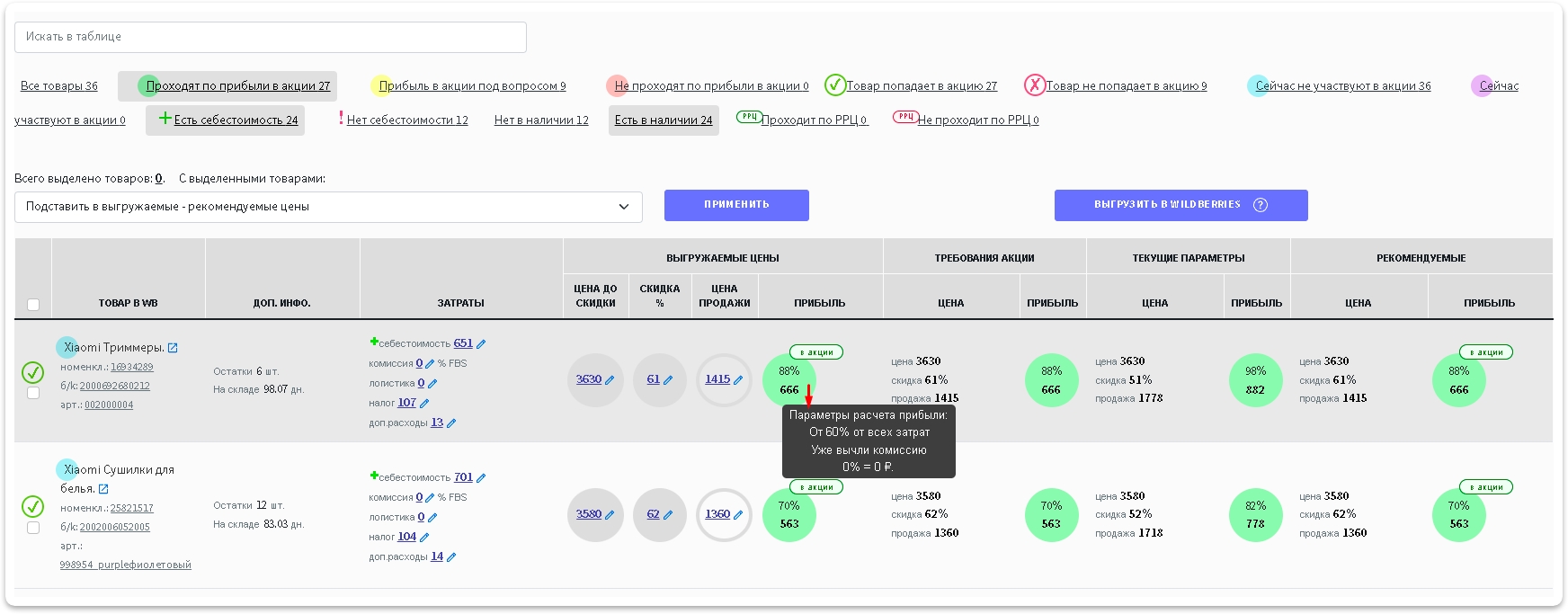Expand the dropdown chevron for рекомендуемые цены
The height and width of the screenshot is (614, 1568).
pos(624,207)
